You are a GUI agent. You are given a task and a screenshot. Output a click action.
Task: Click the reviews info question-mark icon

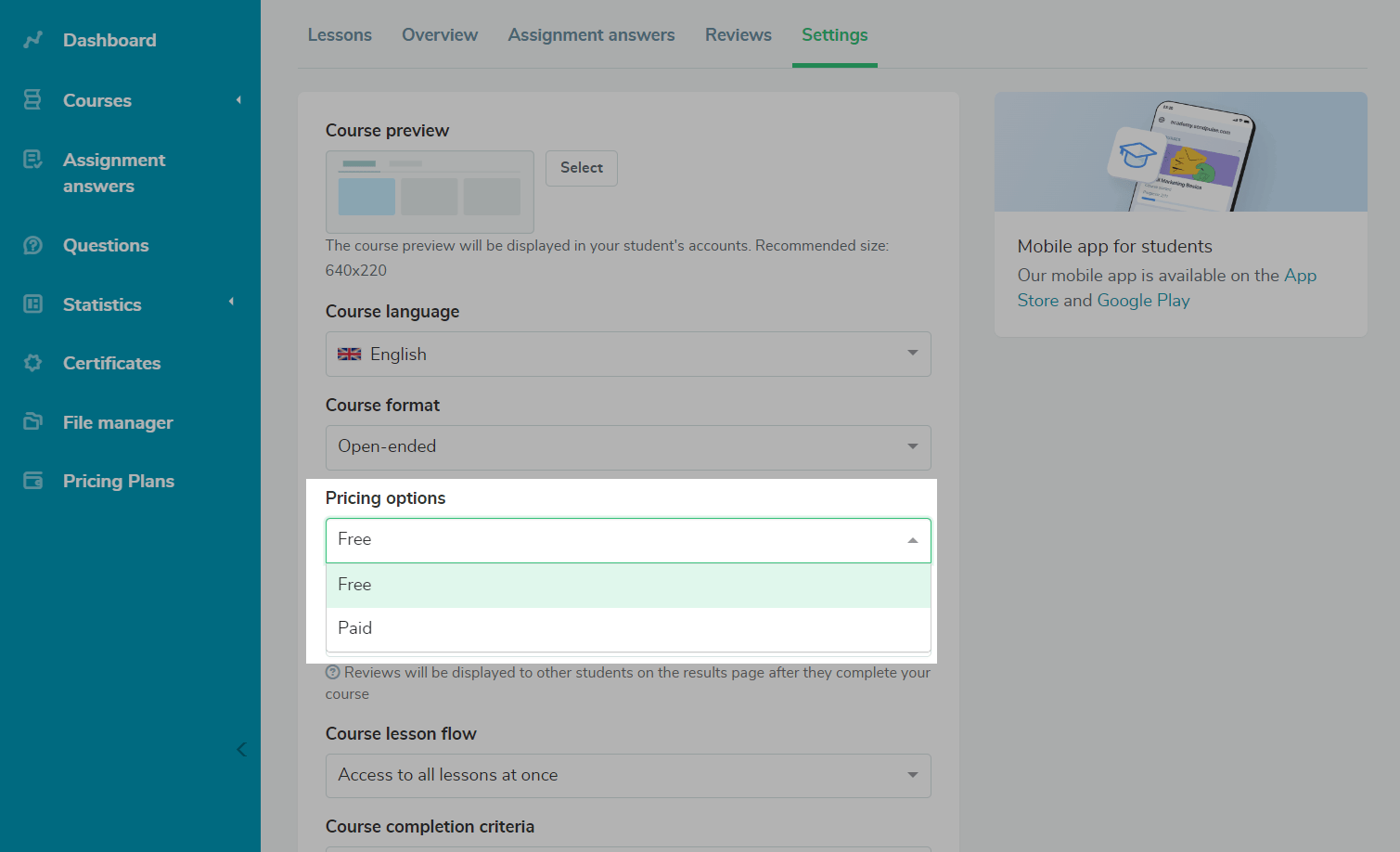[x=332, y=673]
